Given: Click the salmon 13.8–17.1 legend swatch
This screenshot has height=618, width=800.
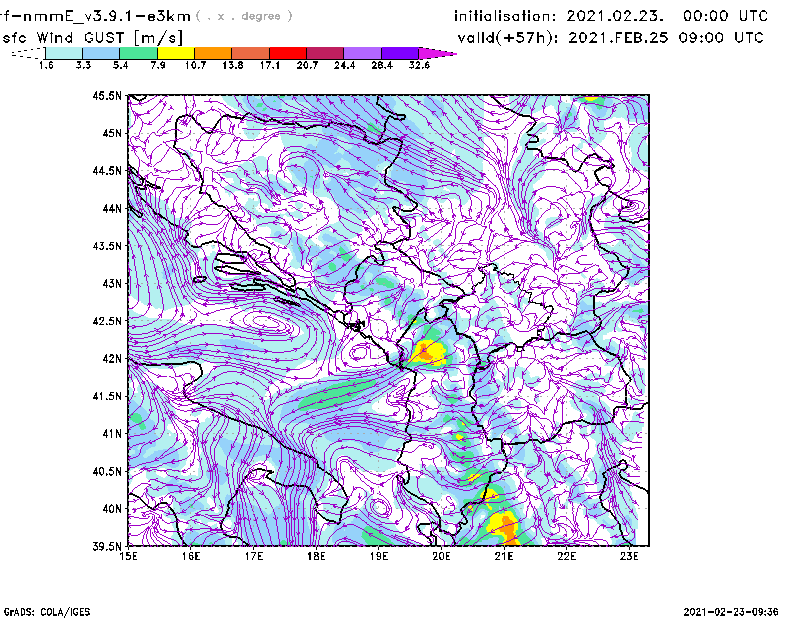Looking at the screenshot, I should [251, 53].
